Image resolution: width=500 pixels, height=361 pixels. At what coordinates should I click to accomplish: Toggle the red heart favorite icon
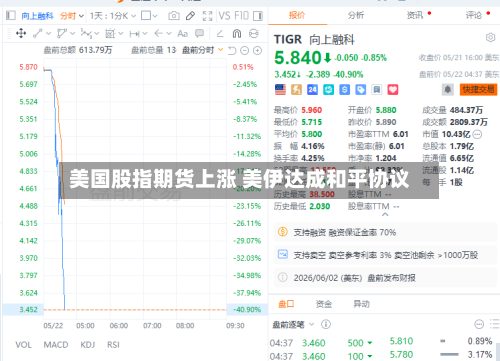[393, 89]
